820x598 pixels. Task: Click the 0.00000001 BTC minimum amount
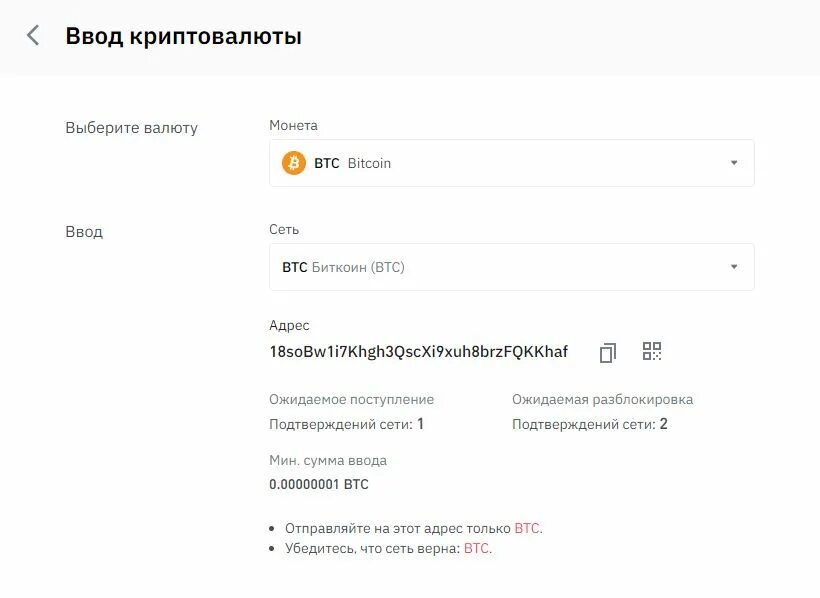pyautogui.click(x=318, y=484)
